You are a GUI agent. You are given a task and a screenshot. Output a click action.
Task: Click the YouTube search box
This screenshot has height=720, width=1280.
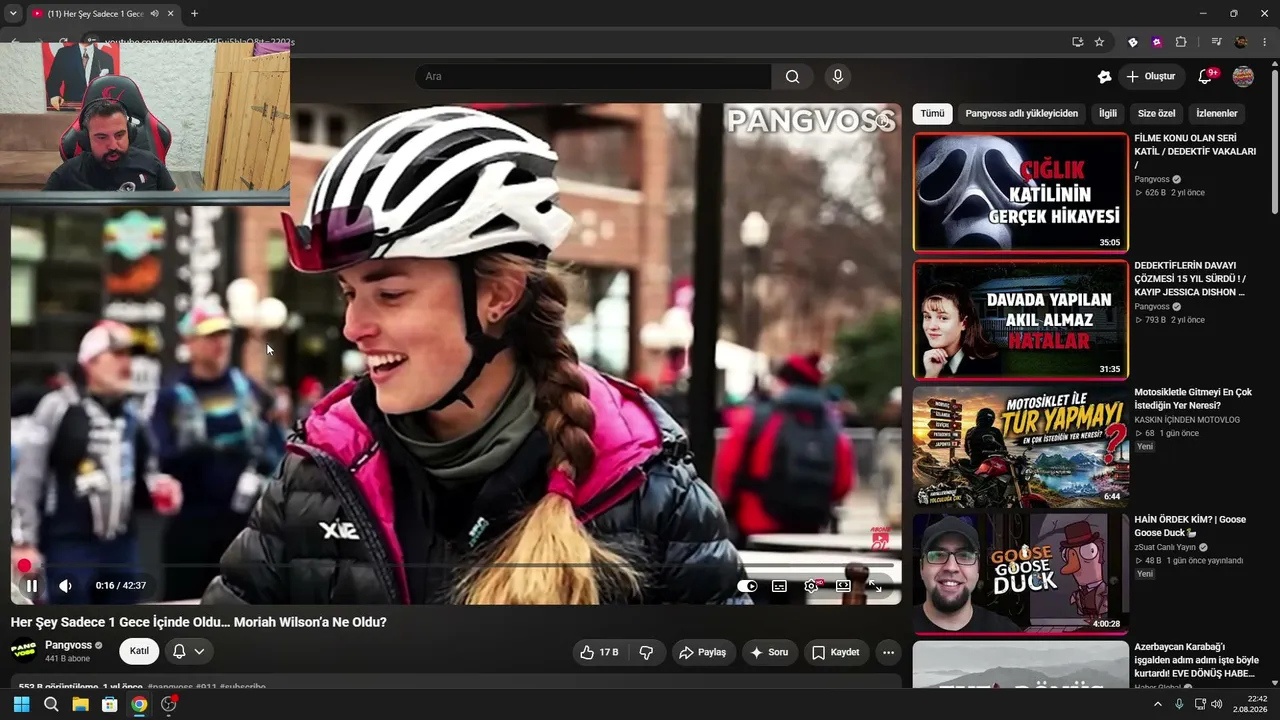(x=593, y=77)
